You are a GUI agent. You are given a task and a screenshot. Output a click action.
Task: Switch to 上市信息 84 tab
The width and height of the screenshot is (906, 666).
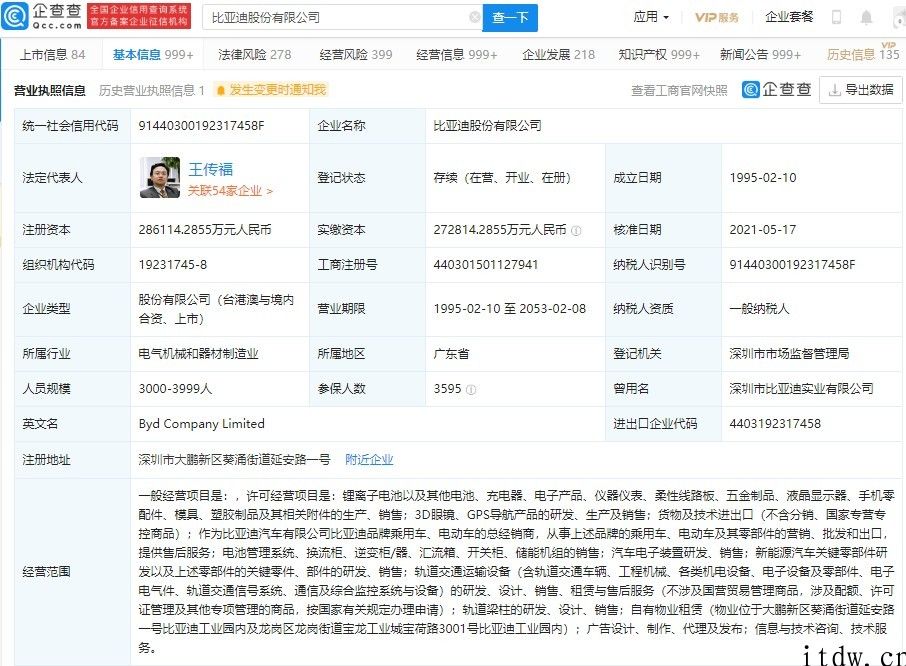click(x=52, y=55)
